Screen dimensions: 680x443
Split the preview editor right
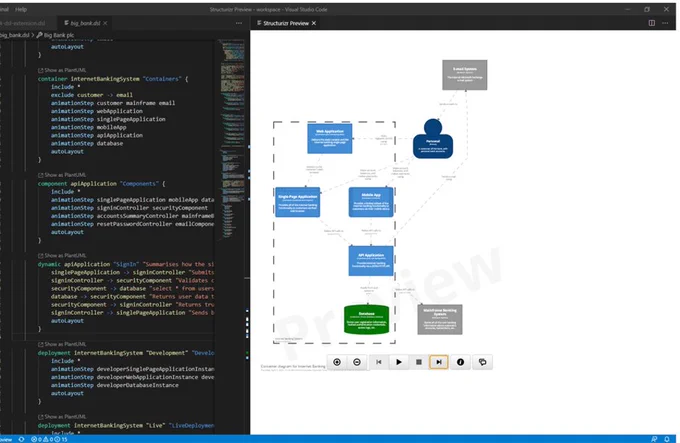click(652, 23)
